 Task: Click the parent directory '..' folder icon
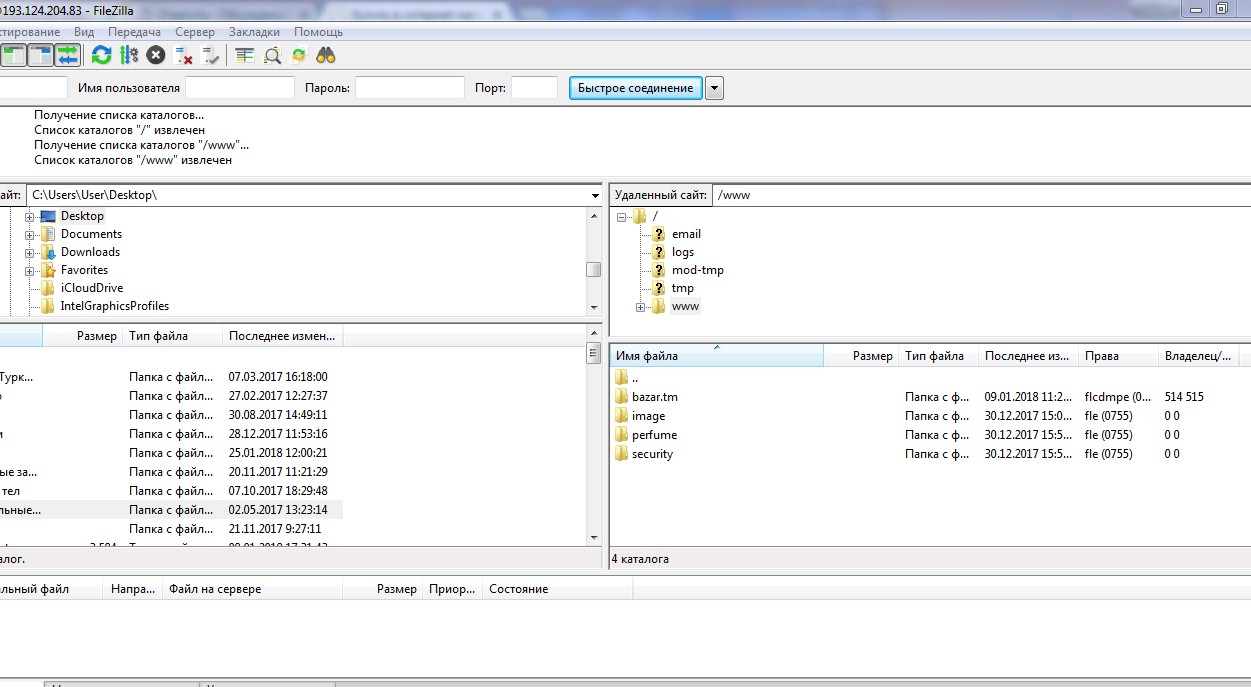tap(621, 378)
